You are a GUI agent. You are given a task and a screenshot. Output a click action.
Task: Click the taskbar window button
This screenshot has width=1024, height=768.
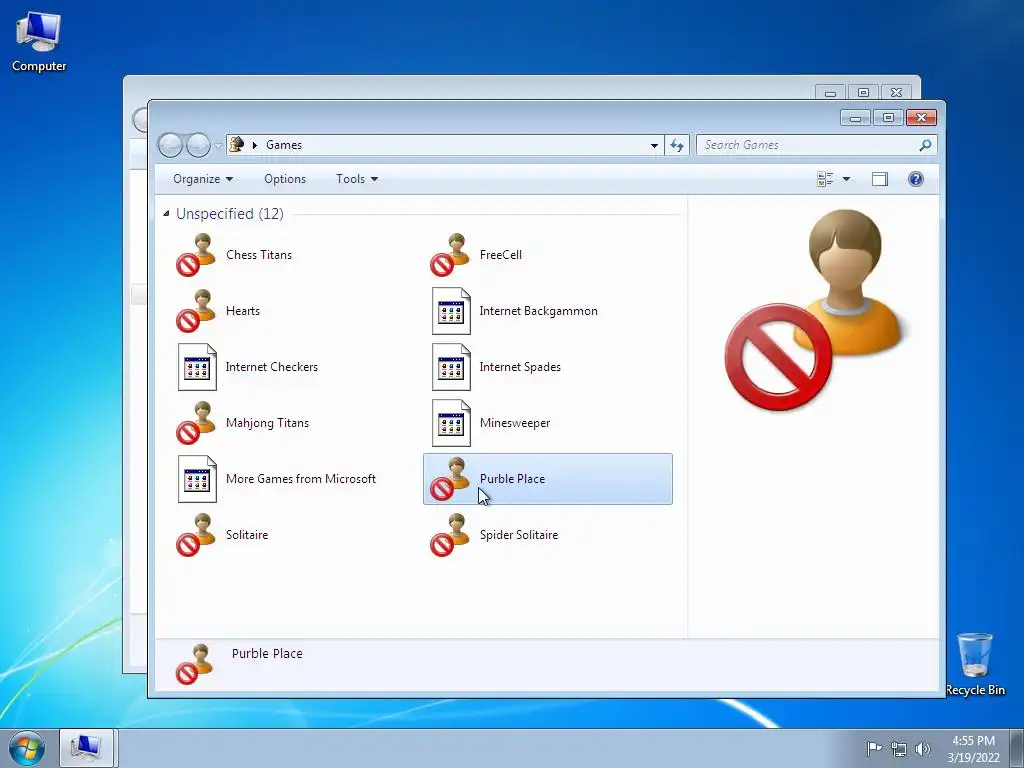tap(86, 748)
